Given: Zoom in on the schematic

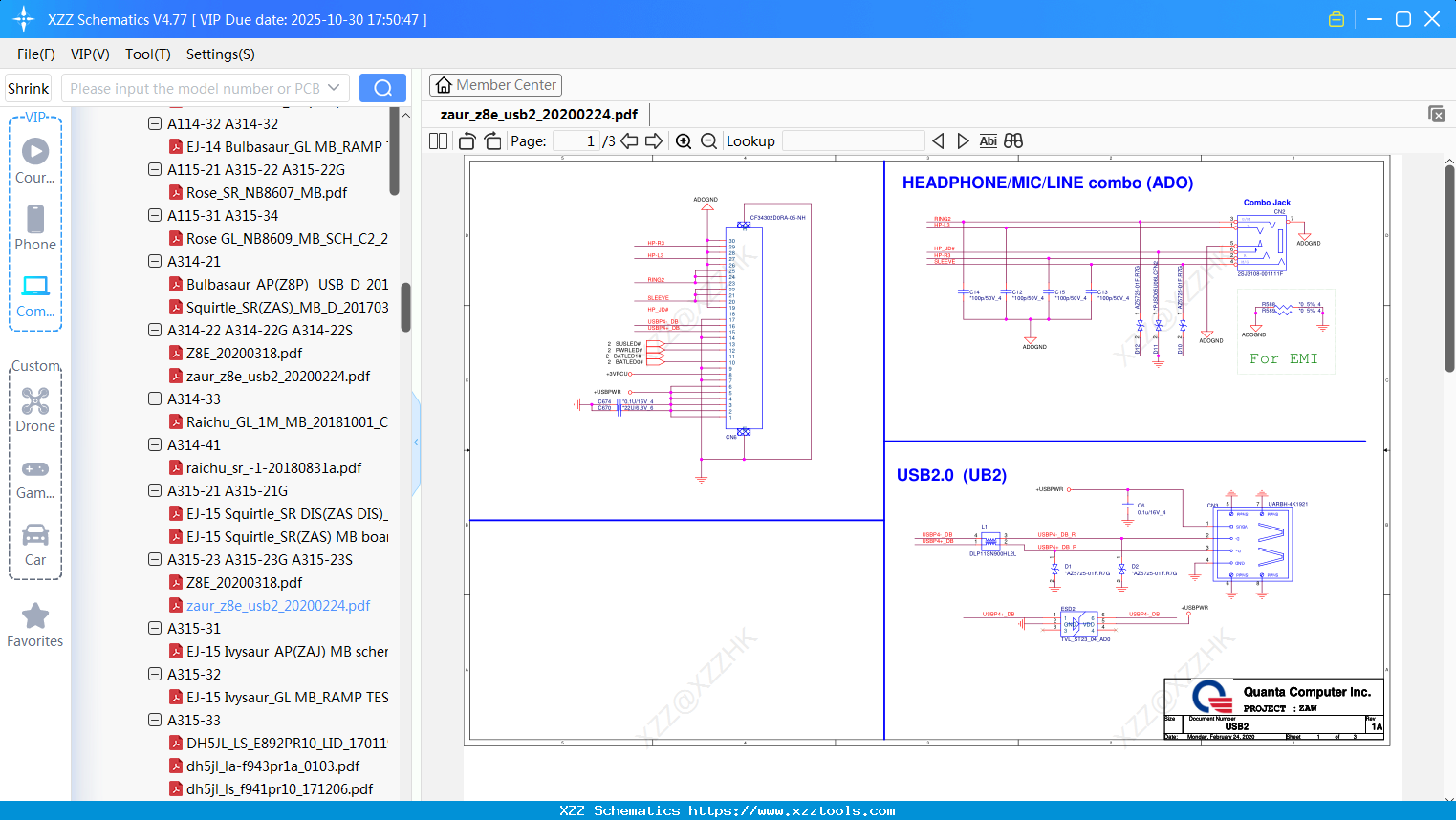Looking at the screenshot, I should point(684,141).
